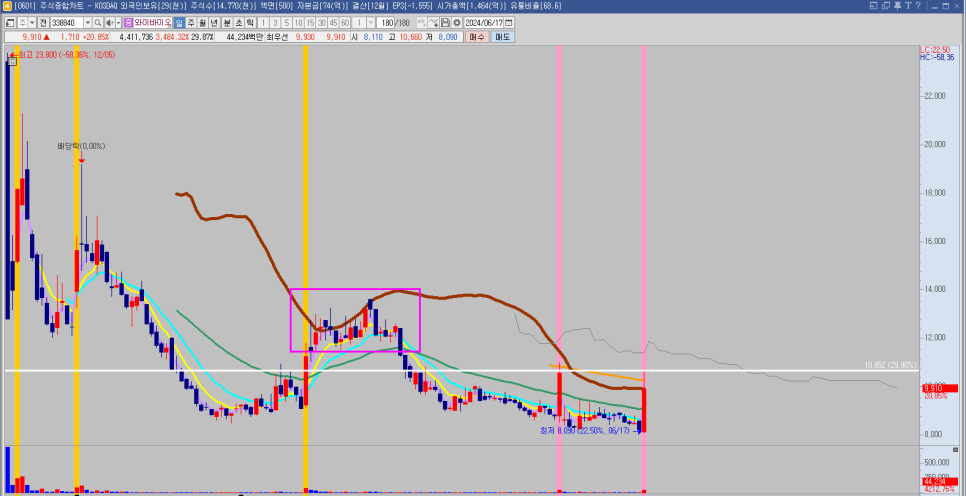The image size is (966, 496).
Task: Click the purple 증 badge icon
Action: [x=128, y=22]
